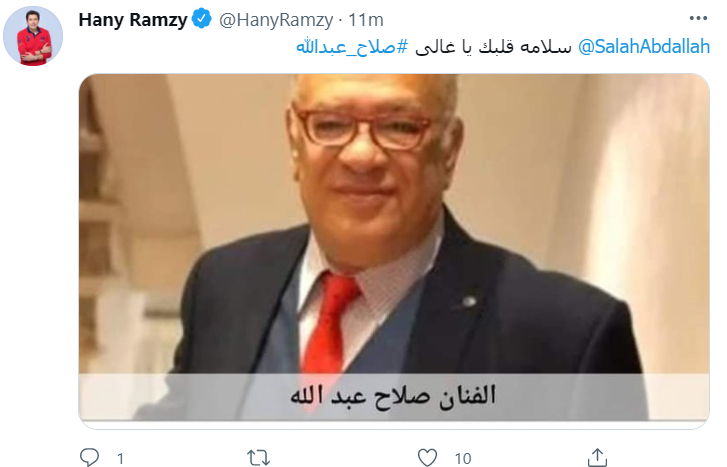
Task: Click the red tie in the attached photo
Action: click(x=328, y=325)
